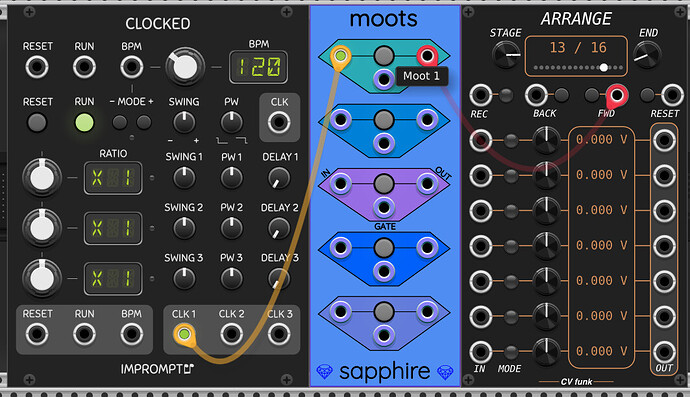Viewport: 690px width, 397px height.
Task: Toggle the MODE button on ARRANGE bottom row
Action: 510,352
